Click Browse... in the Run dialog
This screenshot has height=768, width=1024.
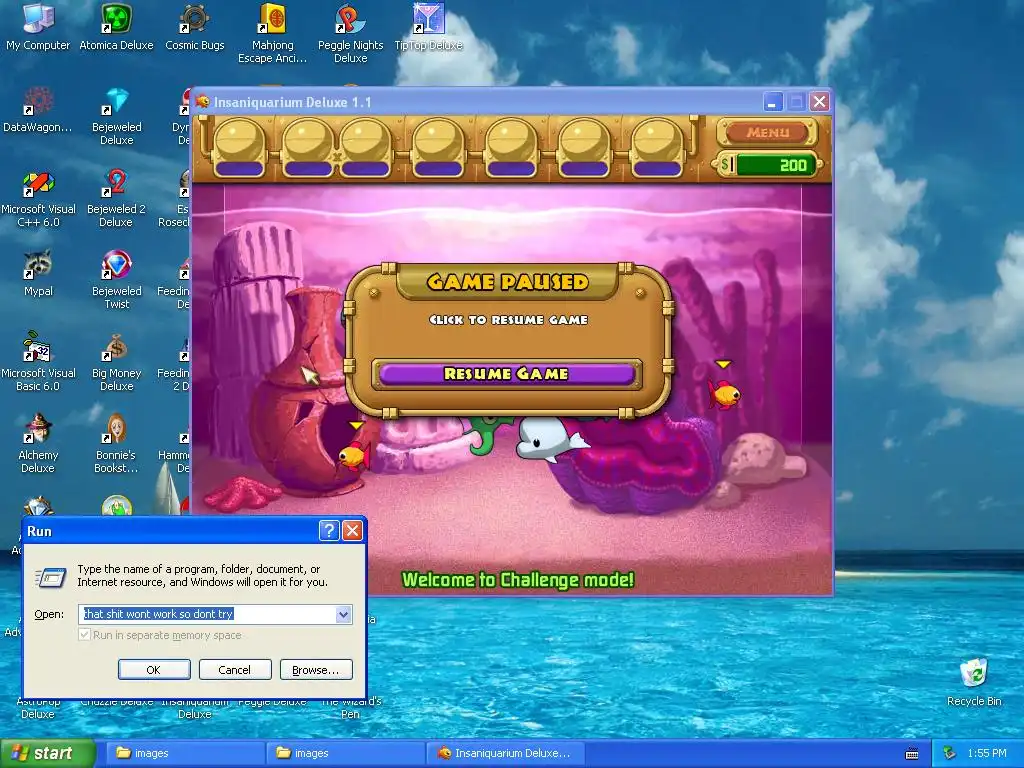tap(316, 669)
